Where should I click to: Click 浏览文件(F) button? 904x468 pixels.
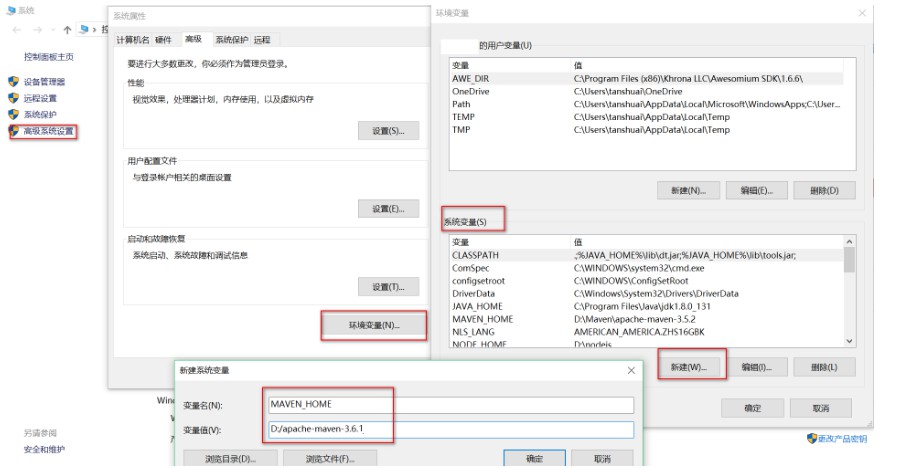330,459
